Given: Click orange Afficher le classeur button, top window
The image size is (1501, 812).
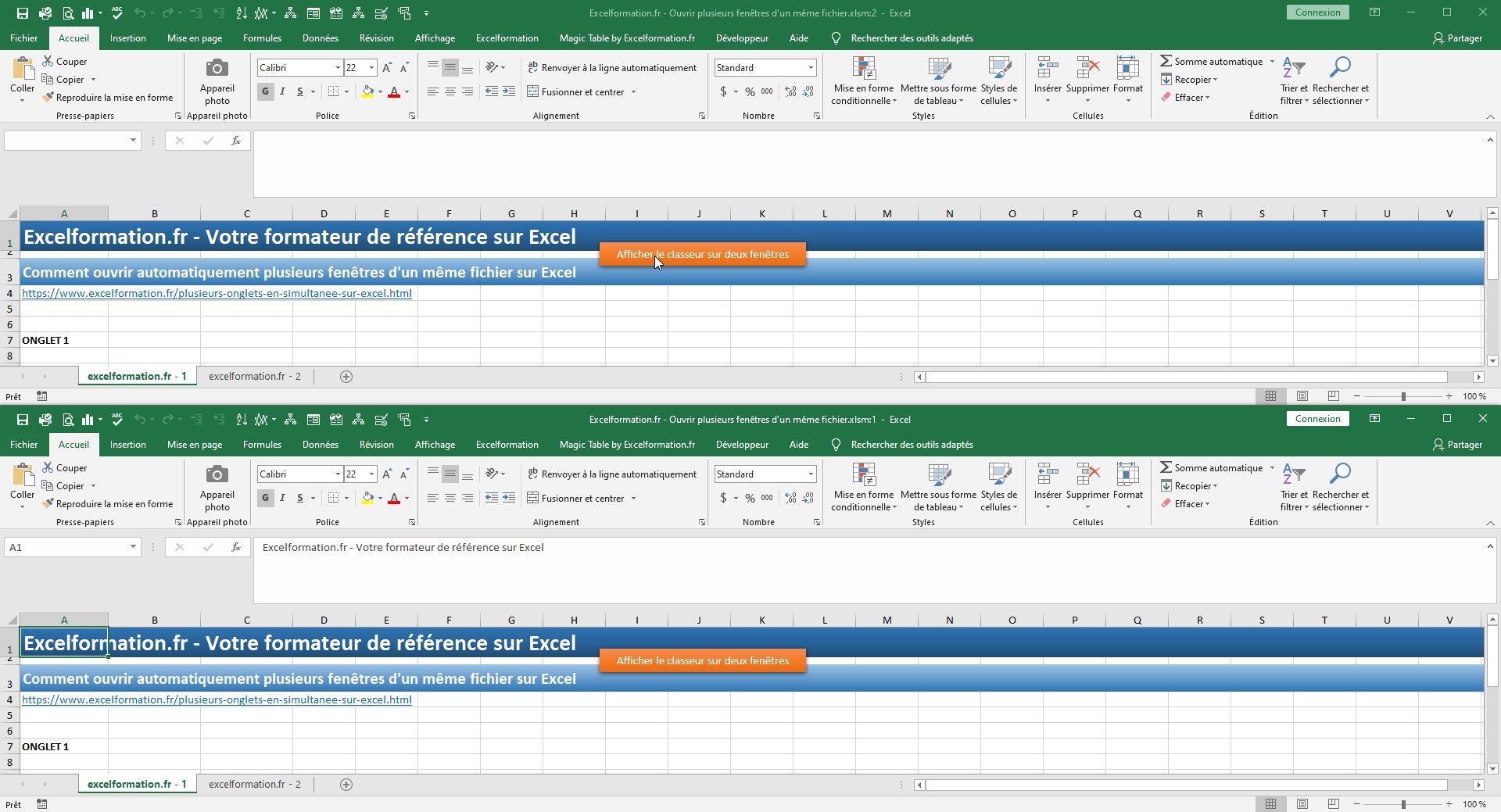Looking at the screenshot, I should [703, 254].
